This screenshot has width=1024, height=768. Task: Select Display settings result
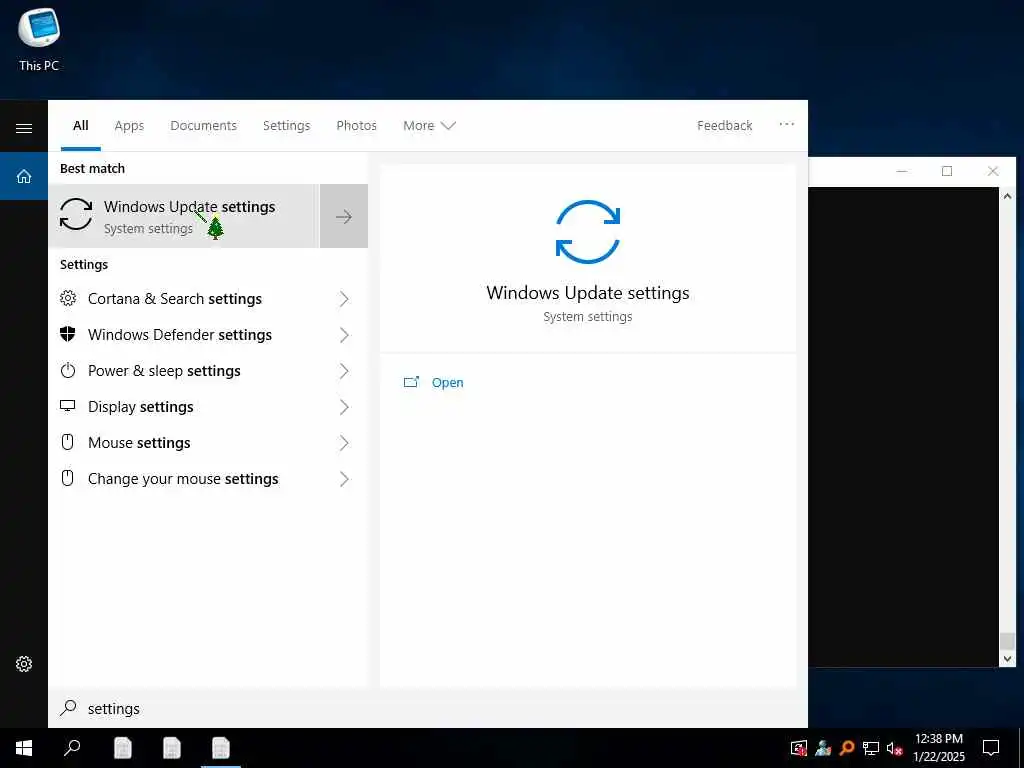(208, 406)
